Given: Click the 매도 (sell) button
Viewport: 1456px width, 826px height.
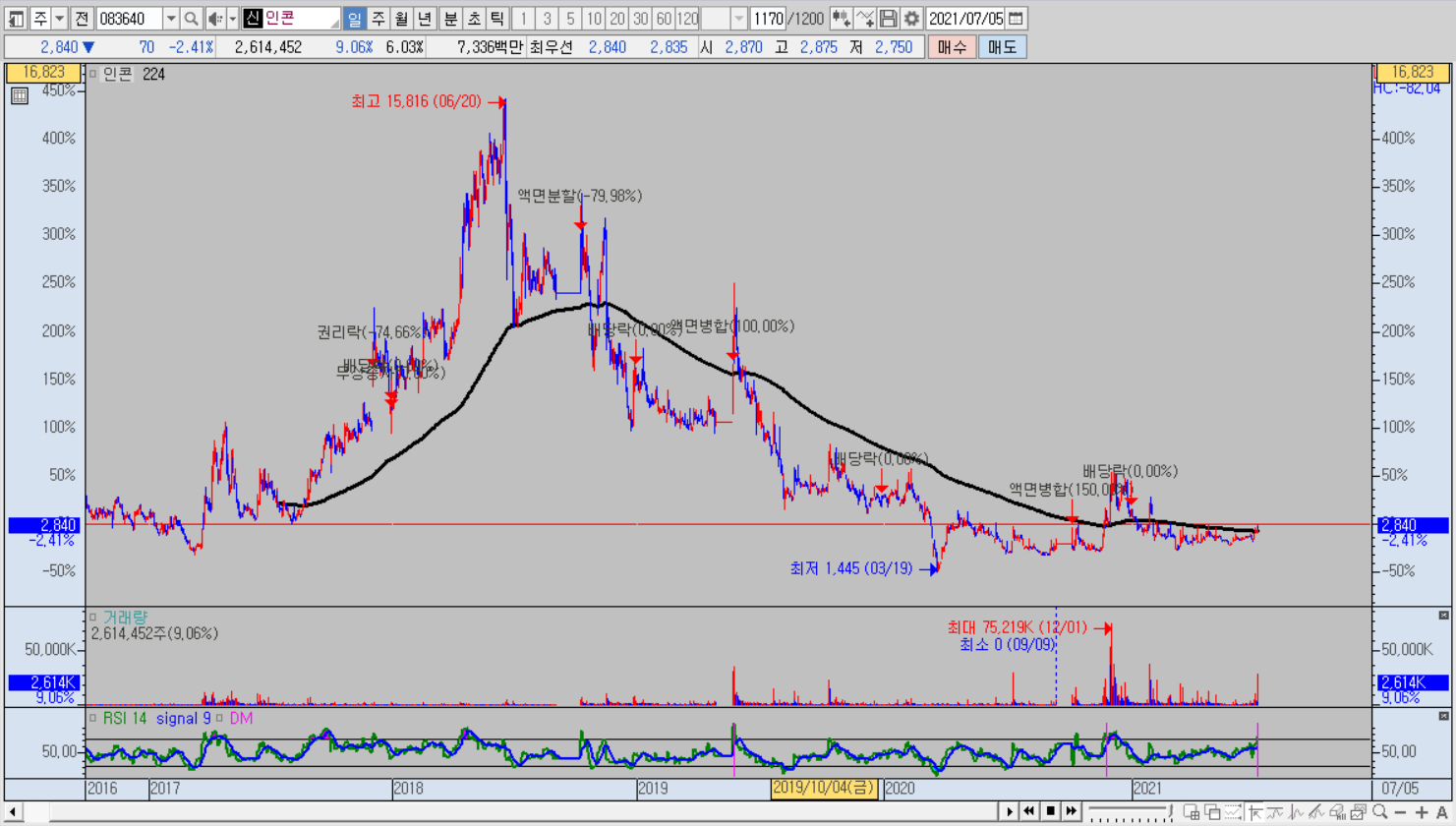Looking at the screenshot, I should (x=1002, y=47).
